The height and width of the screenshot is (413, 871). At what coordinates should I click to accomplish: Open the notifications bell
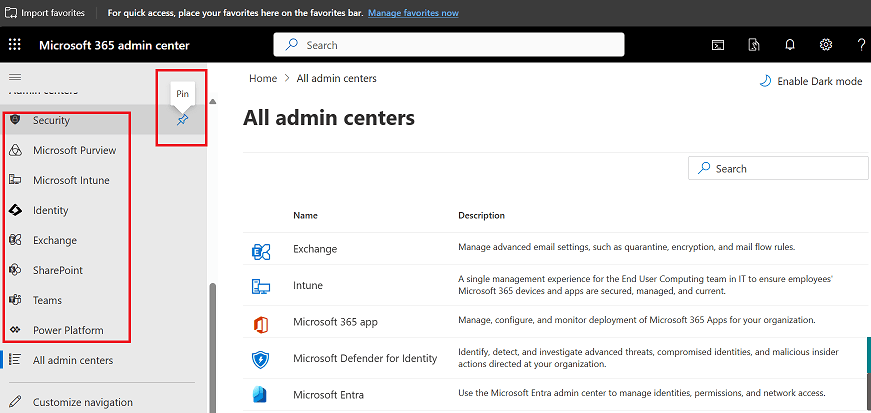pos(790,45)
